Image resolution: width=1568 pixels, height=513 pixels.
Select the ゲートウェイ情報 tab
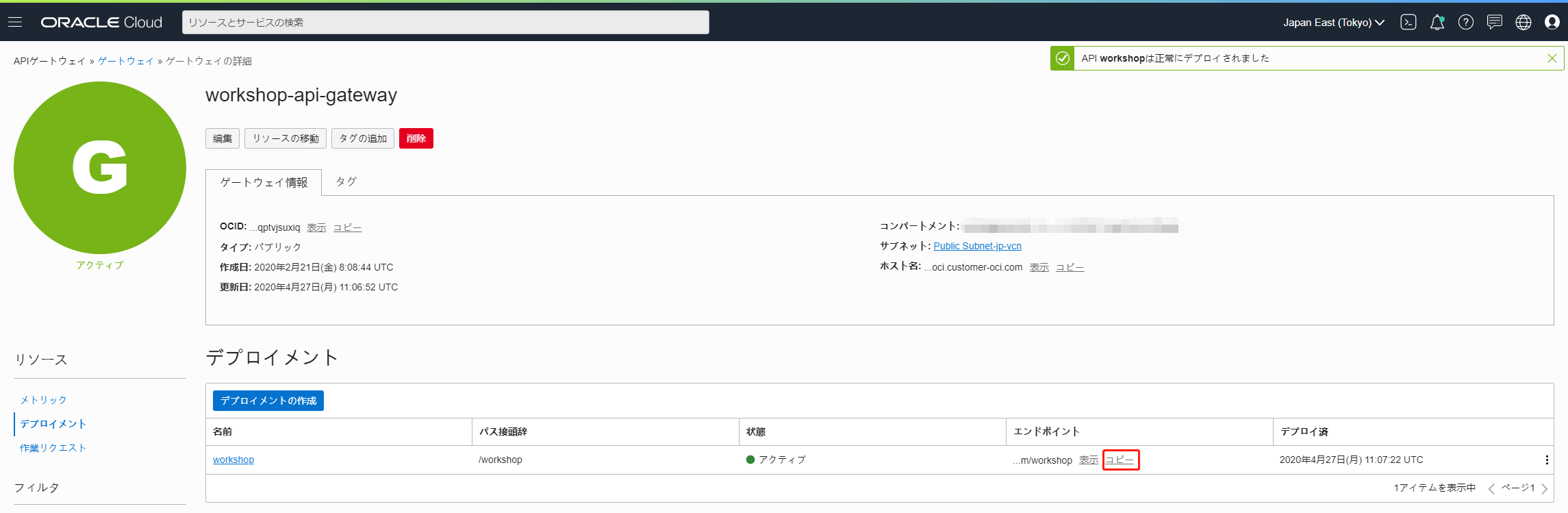tap(264, 182)
